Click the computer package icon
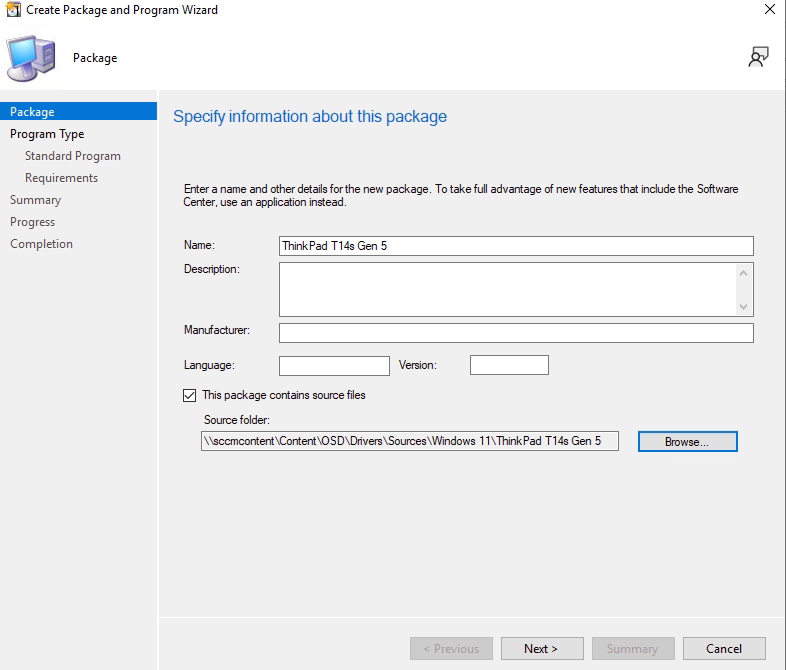786x670 pixels. (31, 58)
